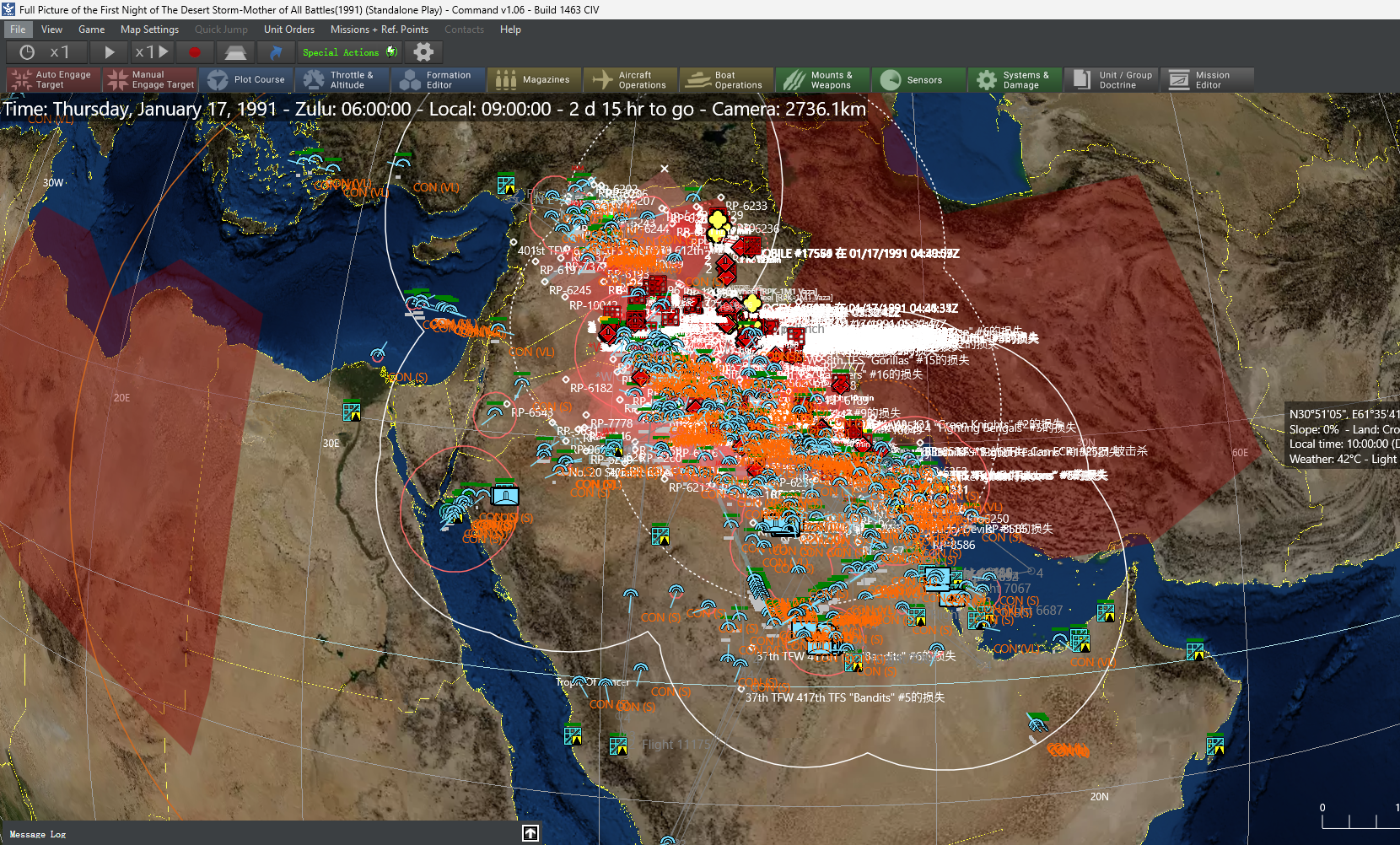
Task: Open the Unit Orders menu
Action: [289, 30]
